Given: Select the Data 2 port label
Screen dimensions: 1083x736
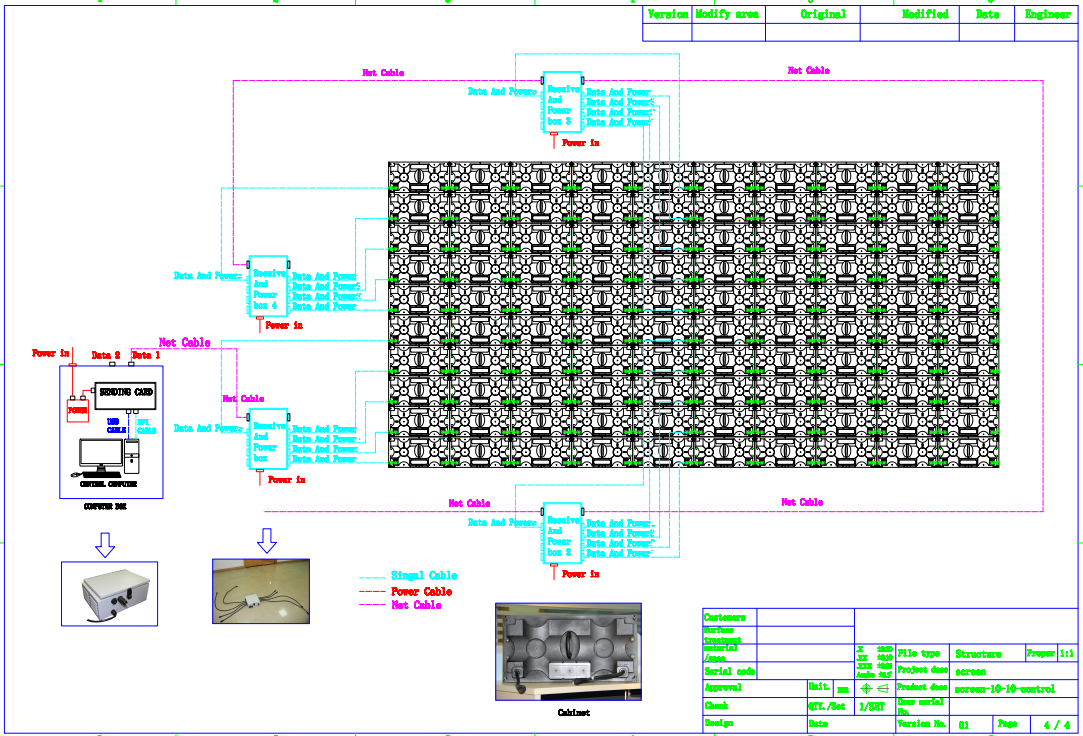Looking at the screenshot, I should [x=106, y=355].
